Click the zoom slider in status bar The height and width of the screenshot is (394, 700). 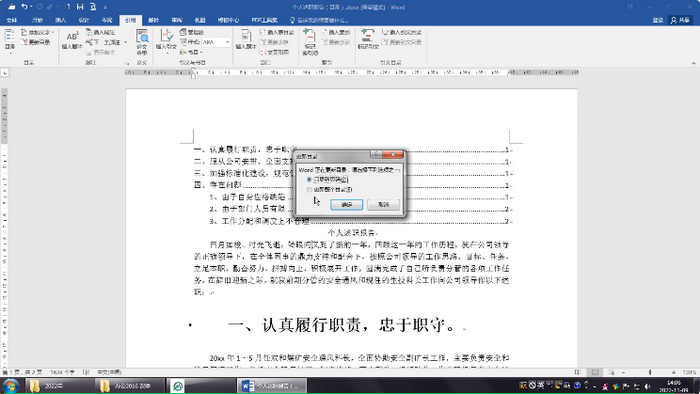click(x=650, y=372)
